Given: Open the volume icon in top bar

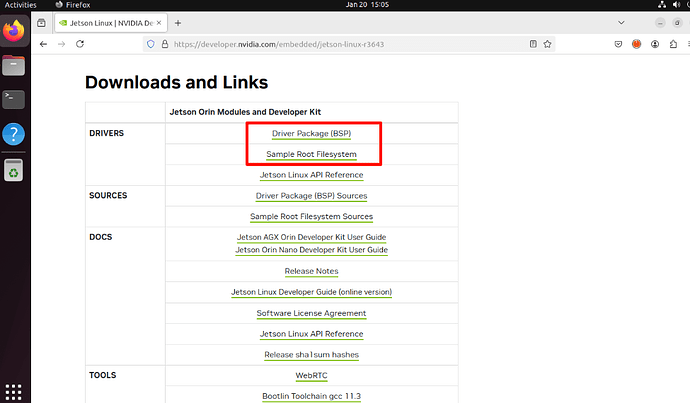Looking at the screenshot, I should point(676,5).
